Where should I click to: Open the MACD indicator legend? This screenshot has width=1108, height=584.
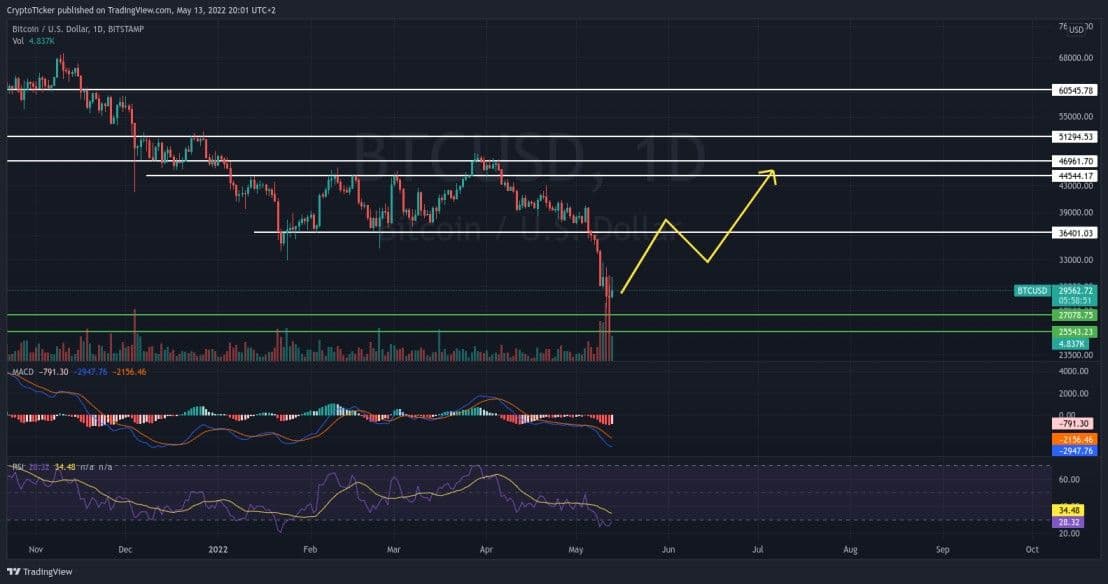point(21,373)
